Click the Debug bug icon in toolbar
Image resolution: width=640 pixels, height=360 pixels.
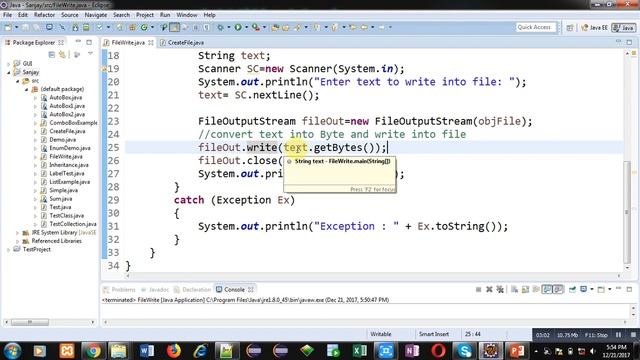220,27
